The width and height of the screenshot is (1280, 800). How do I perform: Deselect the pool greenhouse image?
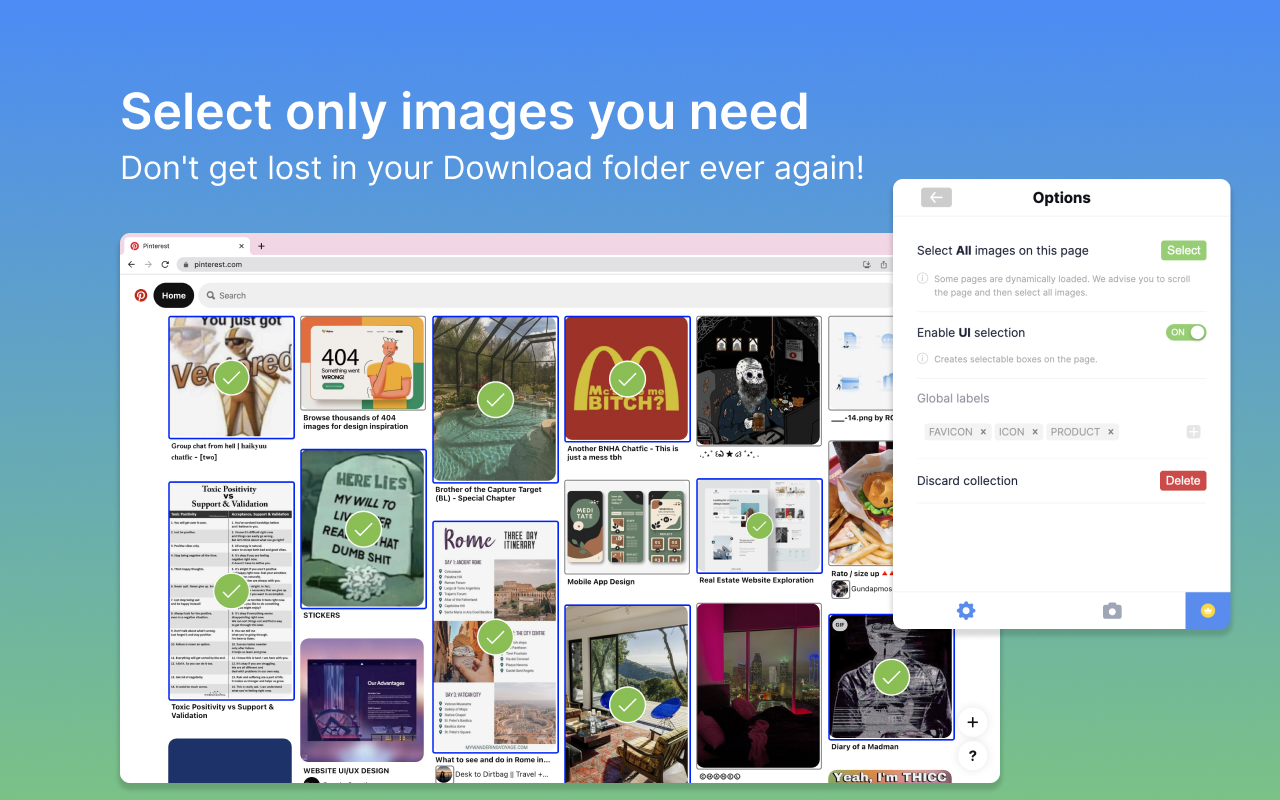click(x=495, y=399)
